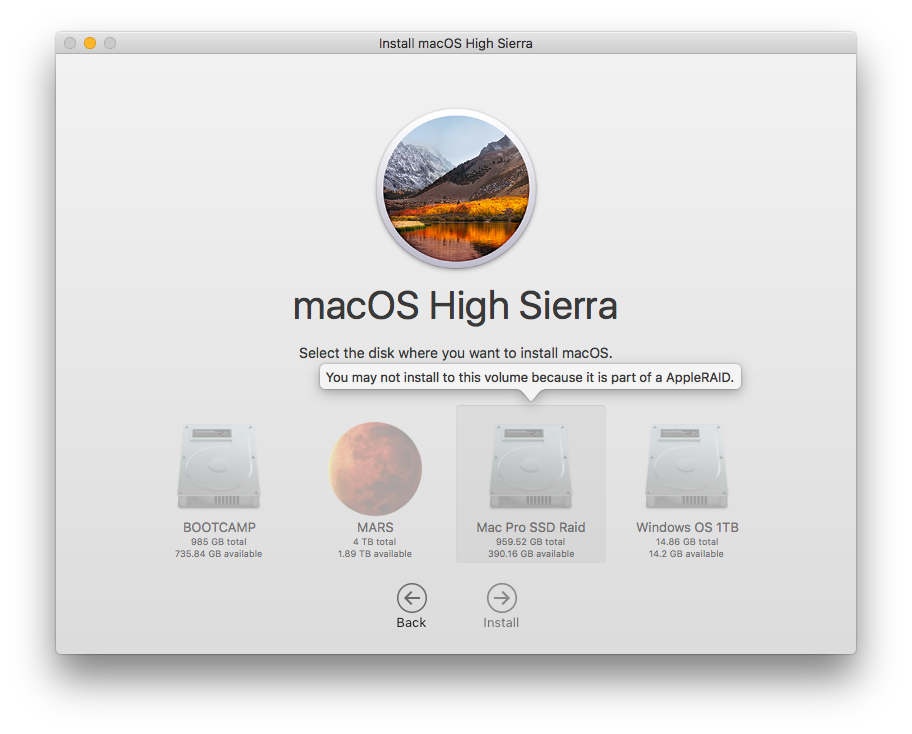
Task: Click the '14.2 GB available' text
Action: pos(686,554)
